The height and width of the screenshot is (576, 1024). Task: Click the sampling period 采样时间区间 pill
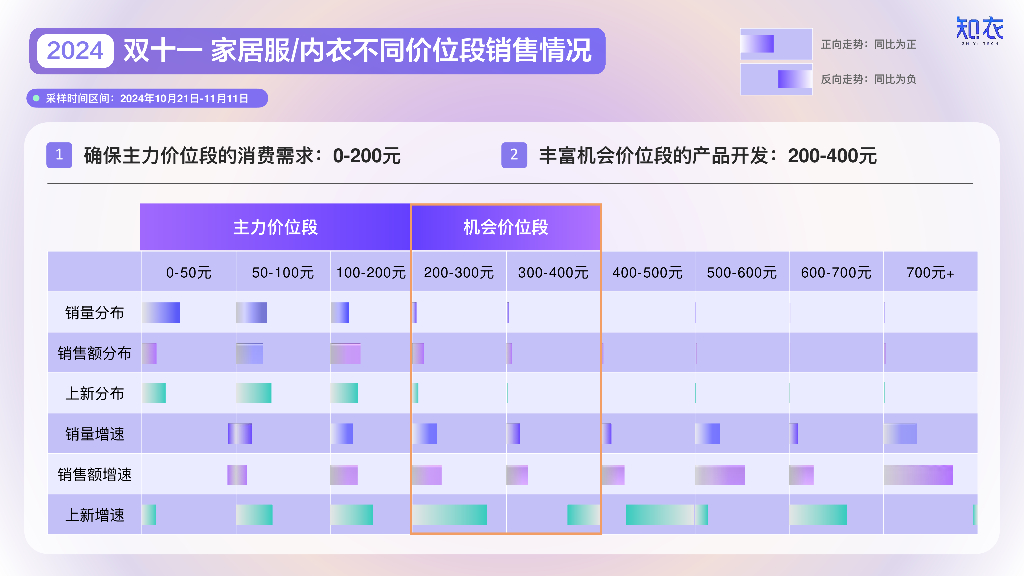[147, 99]
